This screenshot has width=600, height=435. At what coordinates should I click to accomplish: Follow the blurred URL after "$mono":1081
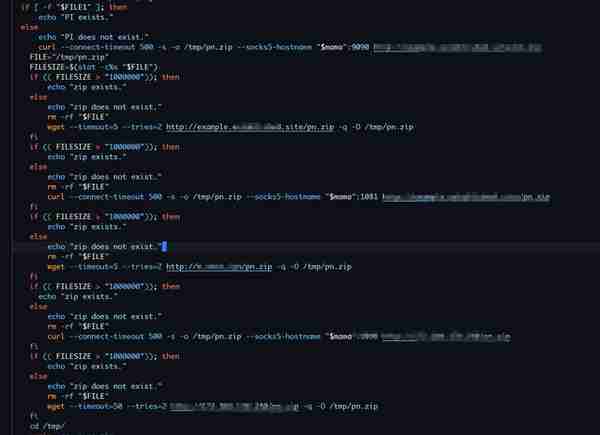point(466,197)
